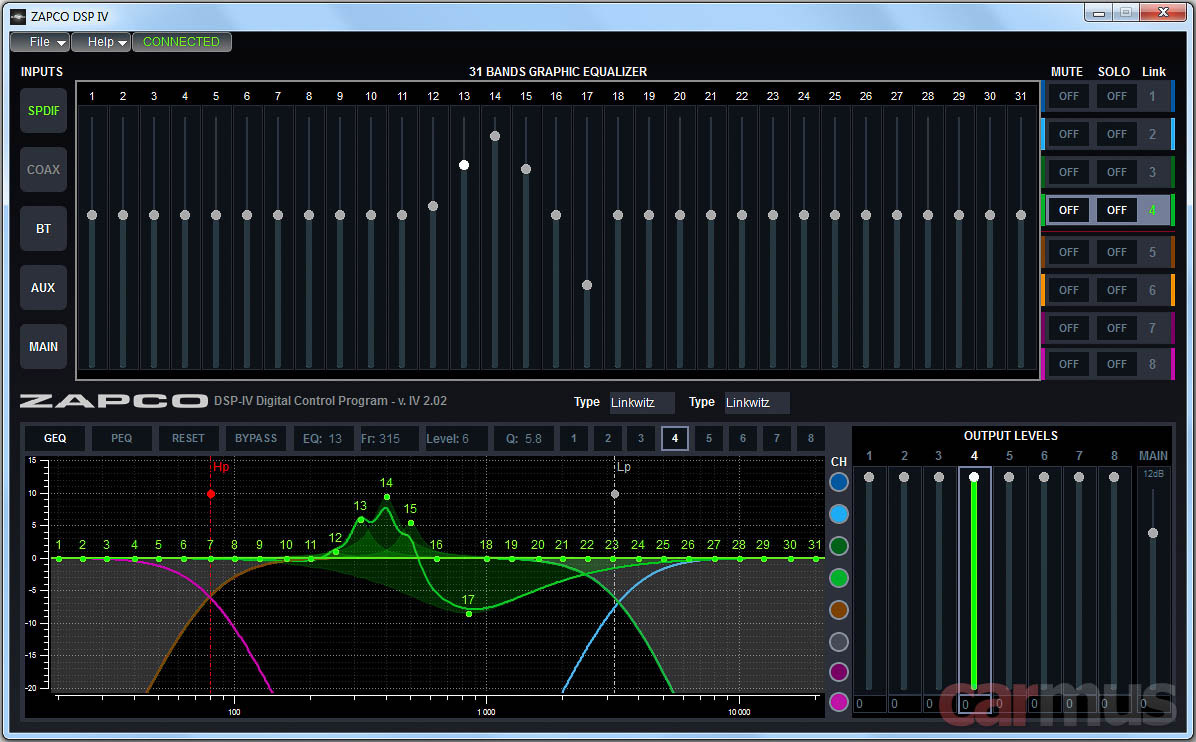Toggle solo for channel 8
Viewport: 1196px width, 742px height.
pyautogui.click(x=1116, y=365)
